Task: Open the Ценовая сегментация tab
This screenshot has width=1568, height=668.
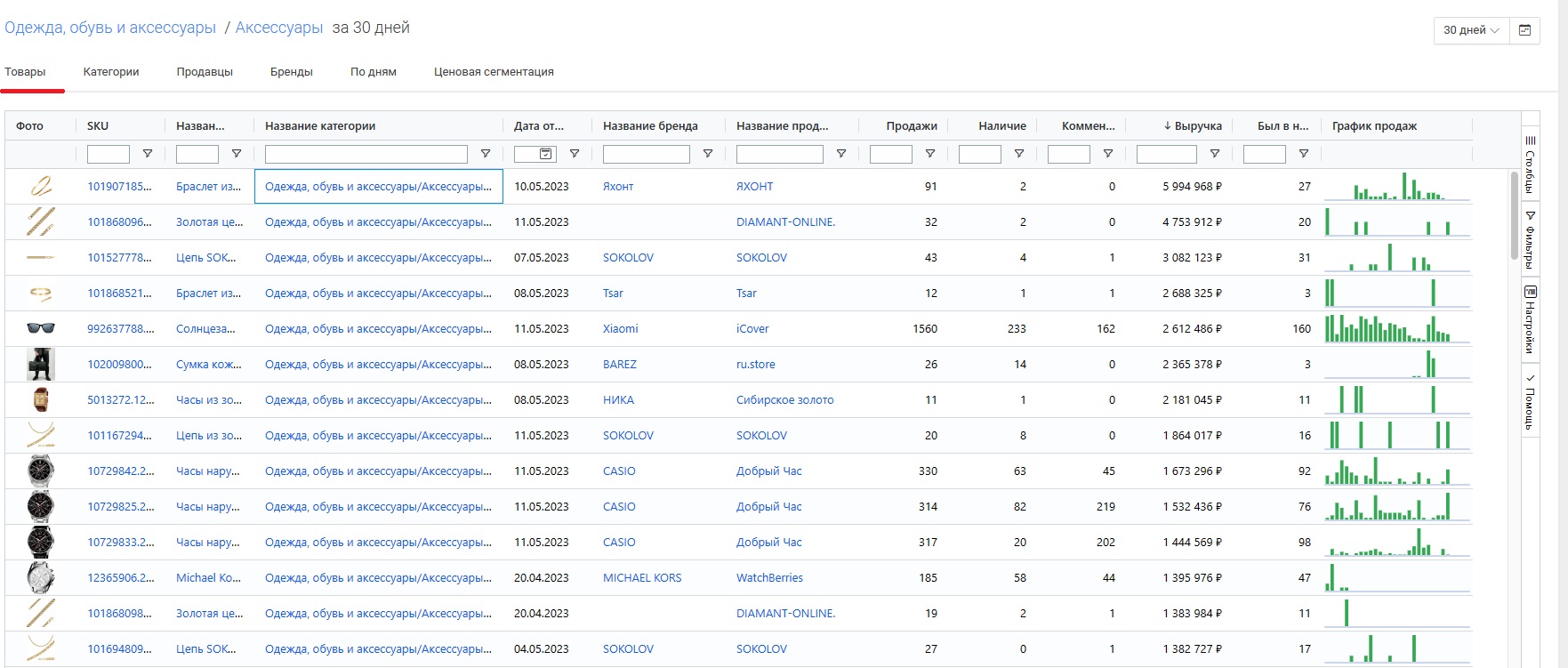Action: [x=494, y=72]
